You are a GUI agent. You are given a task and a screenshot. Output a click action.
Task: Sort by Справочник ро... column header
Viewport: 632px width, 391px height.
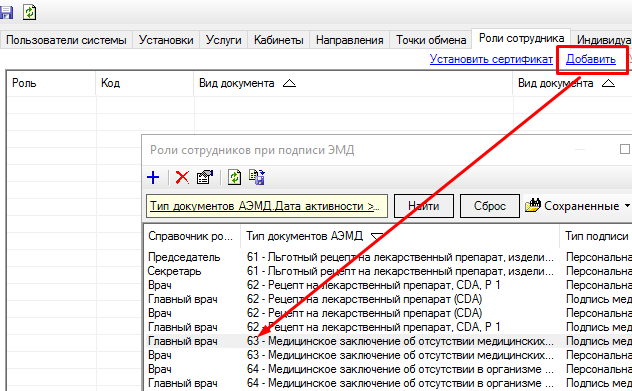click(x=192, y=236)
